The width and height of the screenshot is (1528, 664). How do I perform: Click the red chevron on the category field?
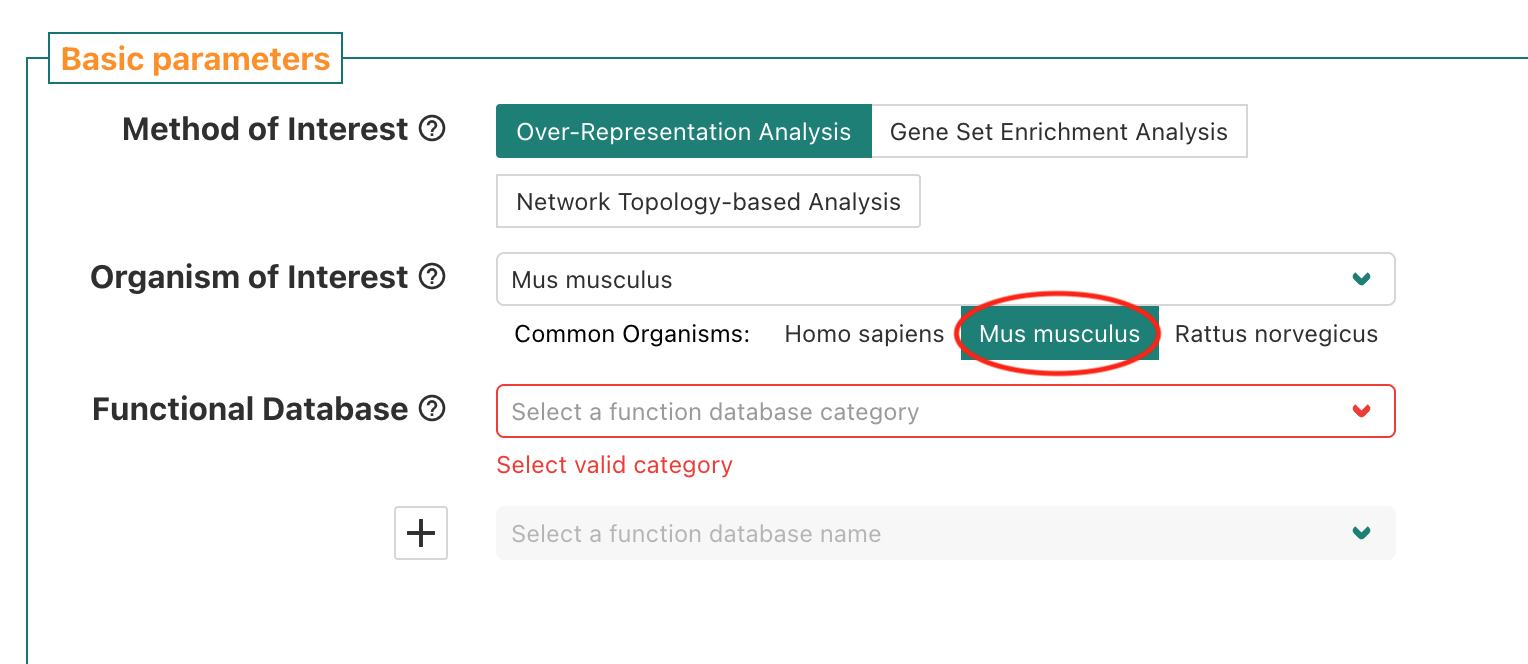tap(1362, 411)
